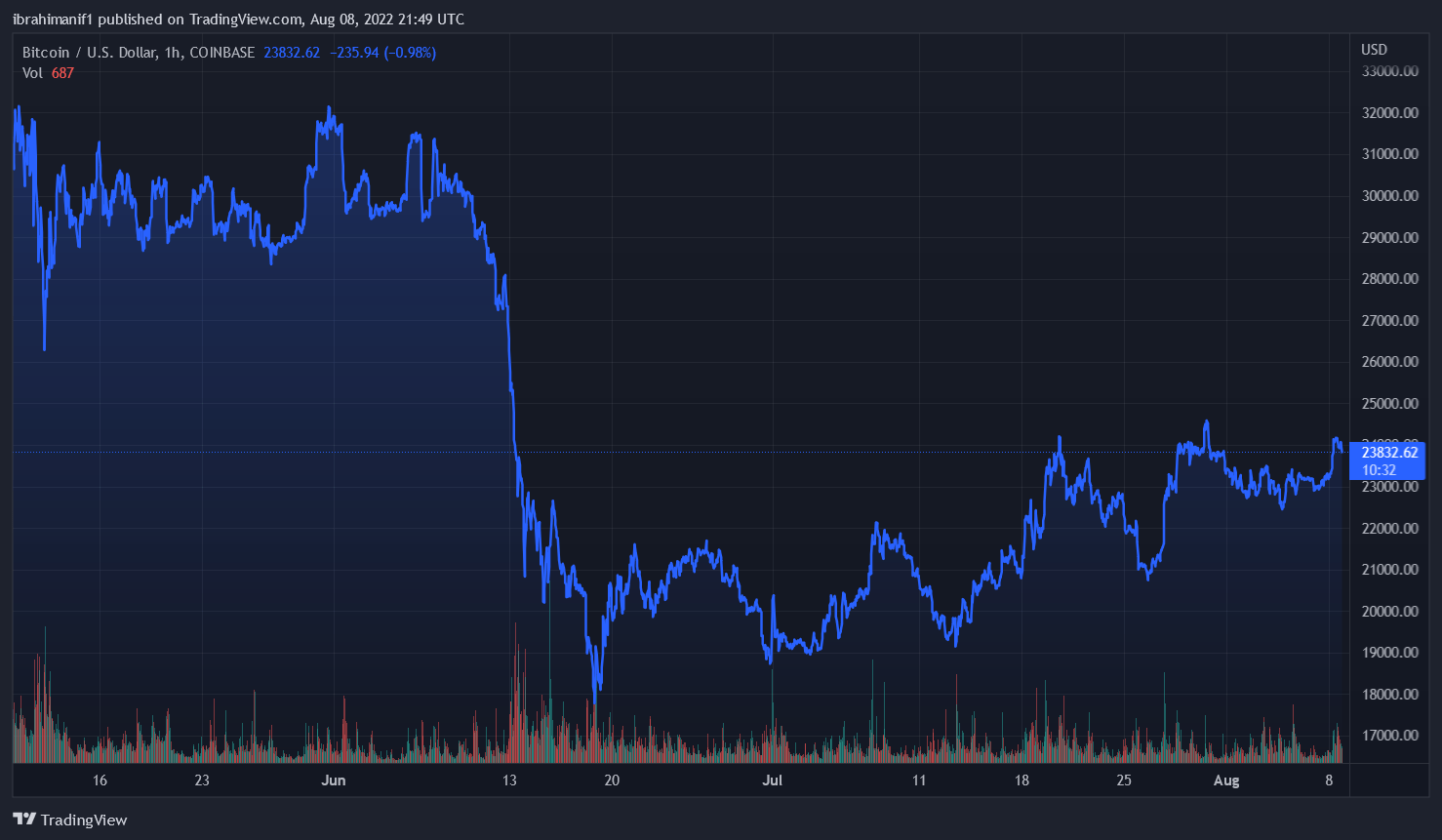Select the Jul label on time axis
This screenshot has width=1442, height=840.
click(x=772, y=780)
